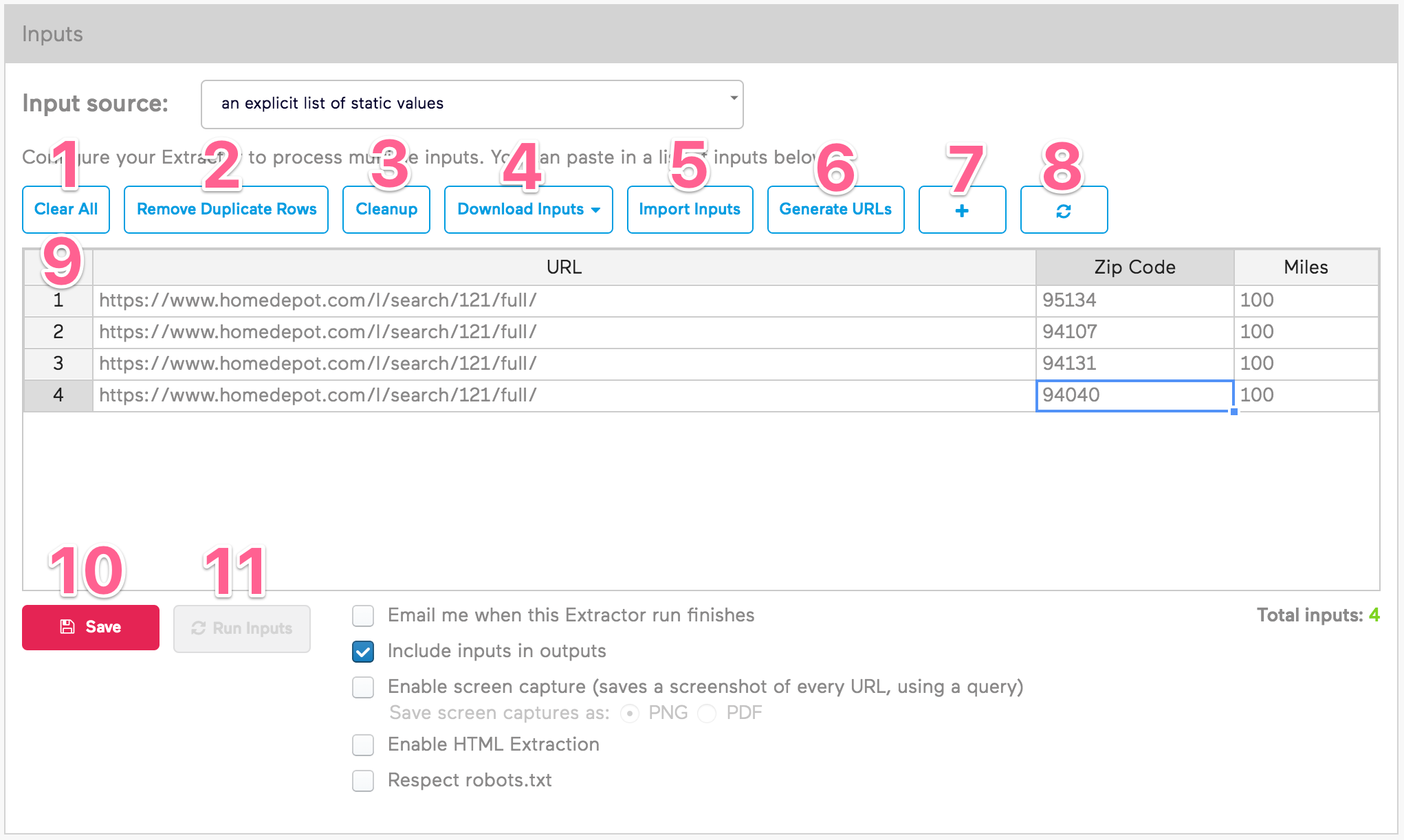Enable screen capture of every URL
Screen dimensions: 1404x840
pyautogui.click(x=362, y=687)
